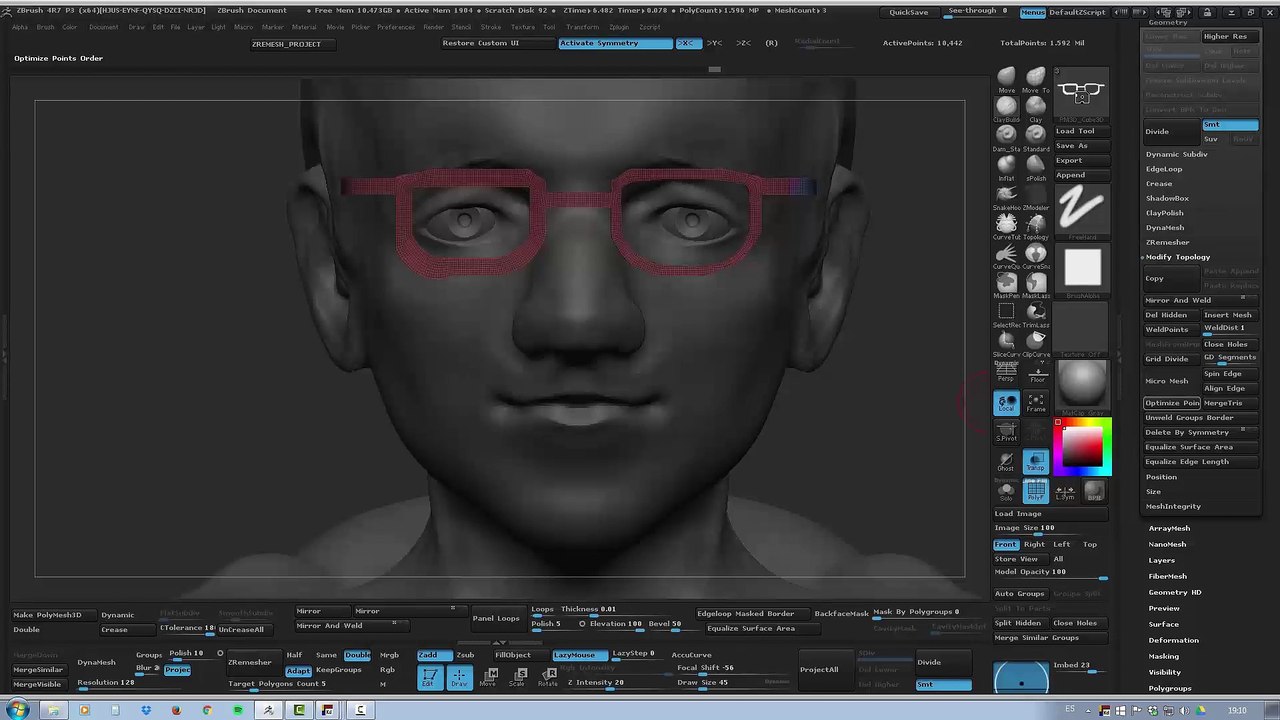Open the Alpha menu
Screen dimensions: 1280x720
[20, 27]
